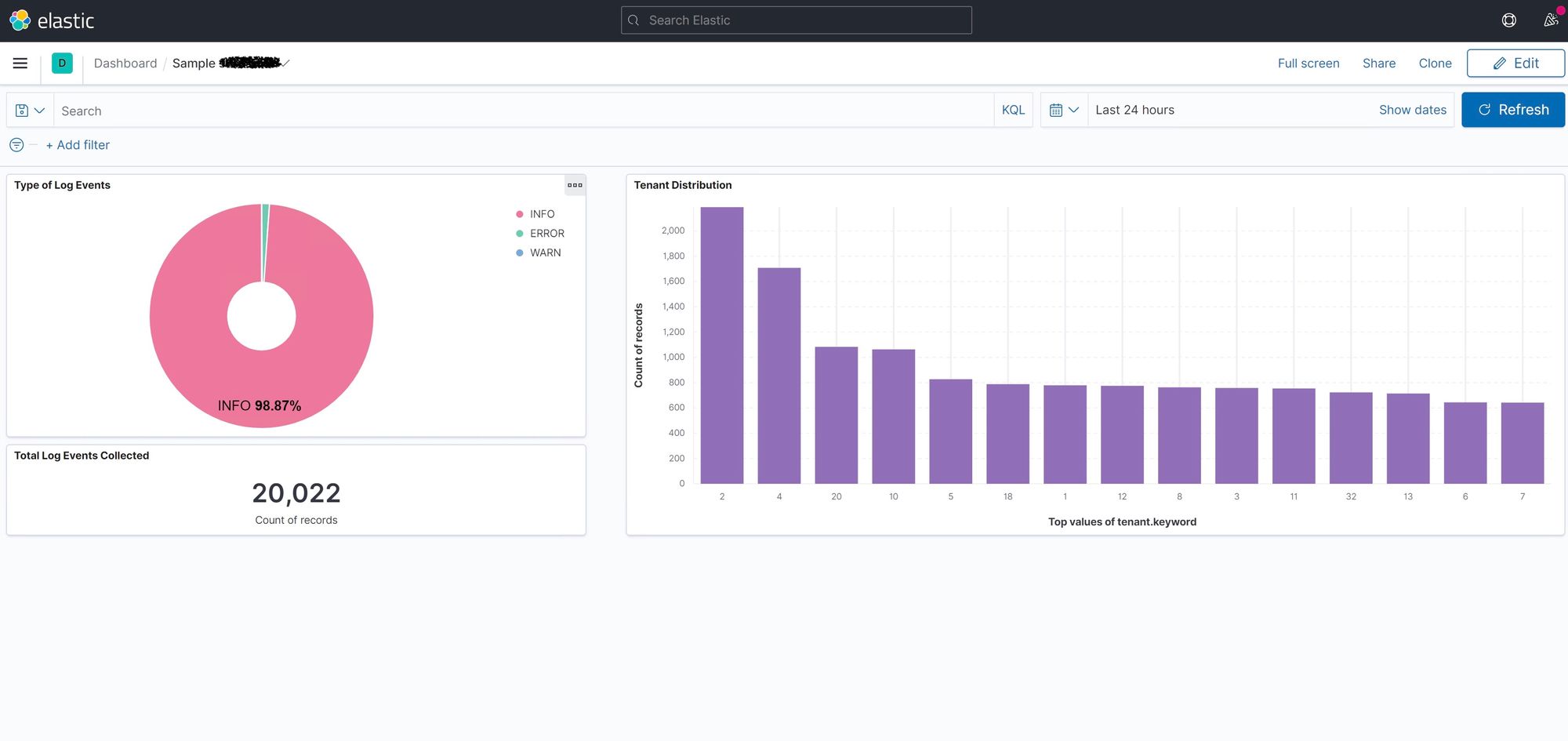The height and width of the screenshot is (741, 1568).
Task: Click the Elastic logo
Action: coord(52,20)
